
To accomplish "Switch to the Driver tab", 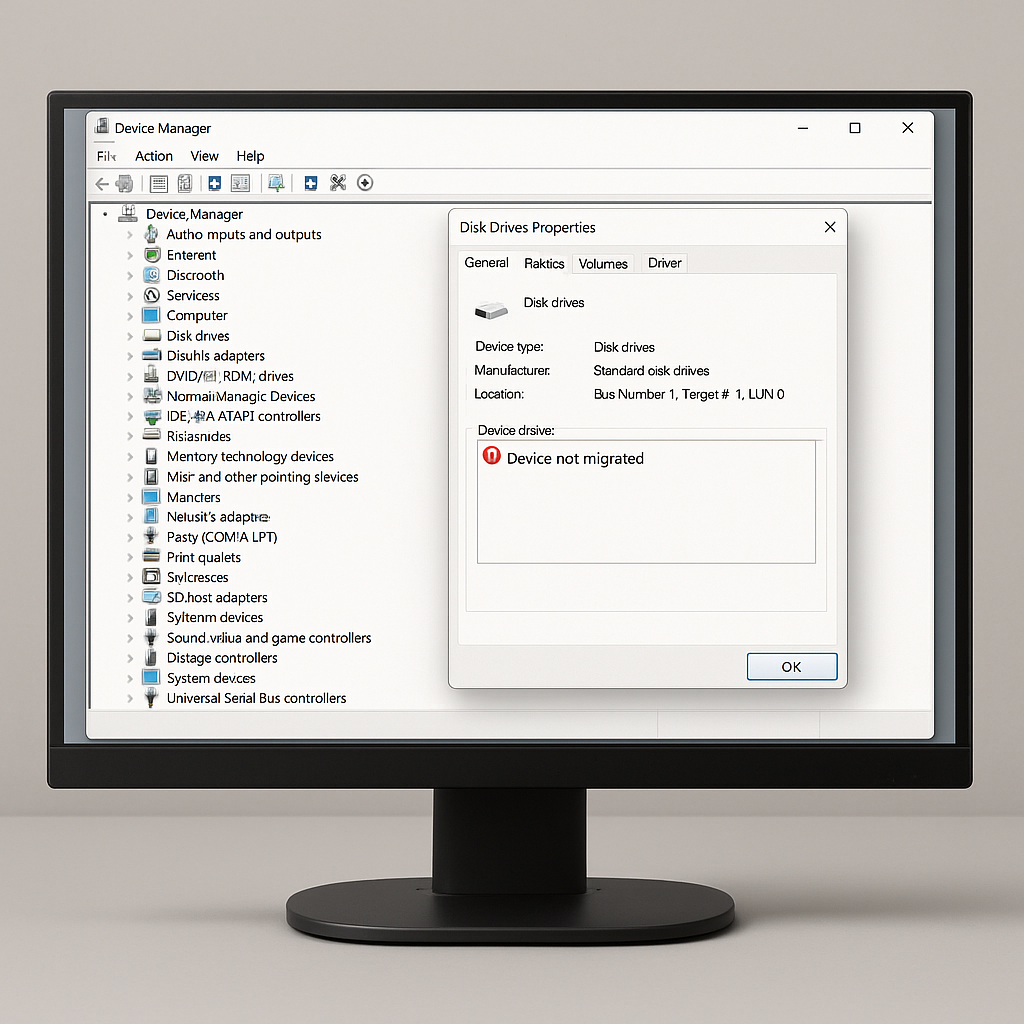I will pyautogui.click(x=664, y=263).
